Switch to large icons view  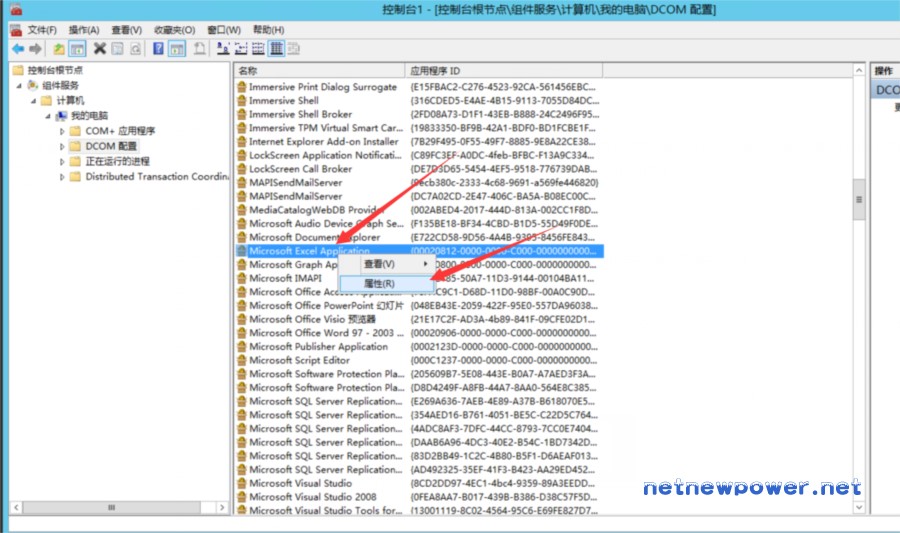223,49
